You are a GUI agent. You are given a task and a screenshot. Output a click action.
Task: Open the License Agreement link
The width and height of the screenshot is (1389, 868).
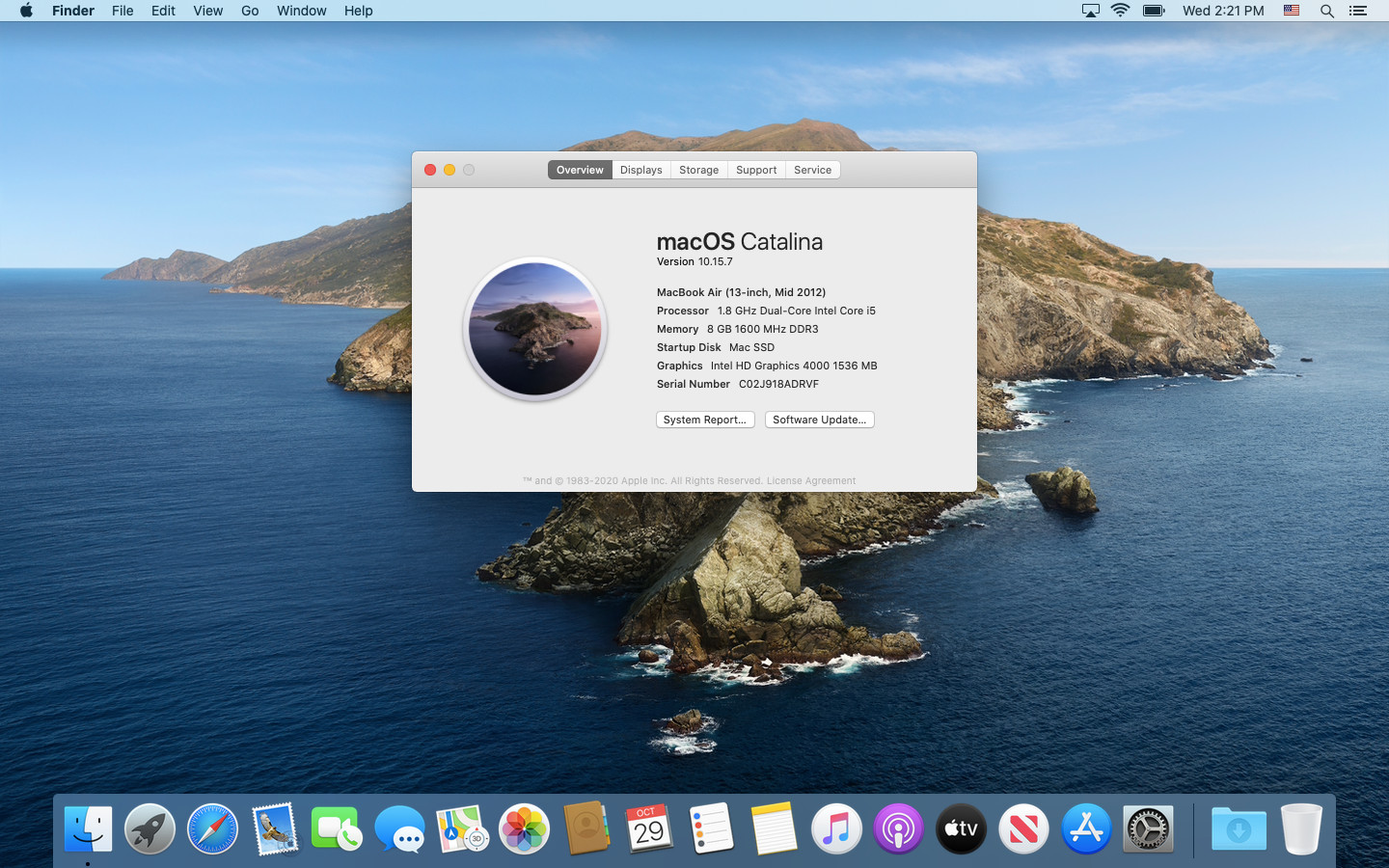[x=810, y=480]
